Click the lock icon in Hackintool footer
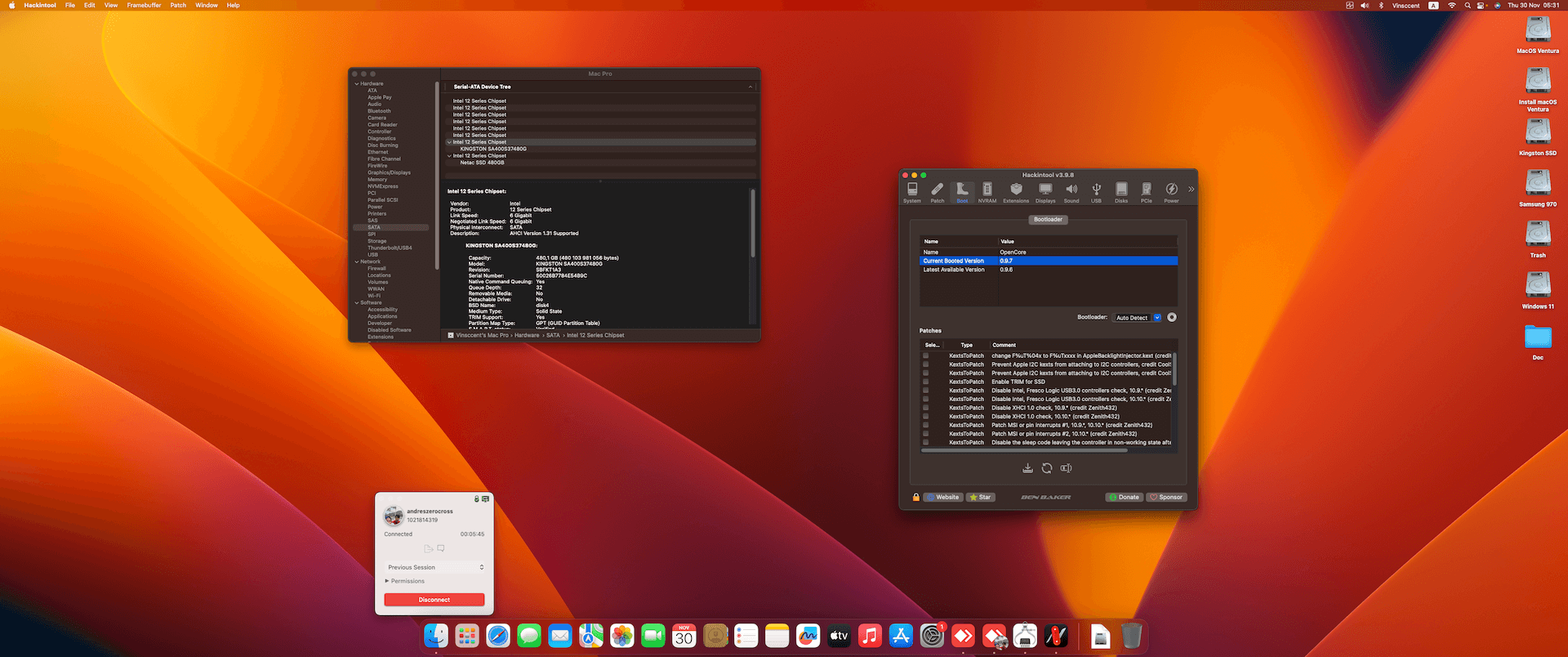This screenshot has height=657, width=1568. [x=915, y=497]
